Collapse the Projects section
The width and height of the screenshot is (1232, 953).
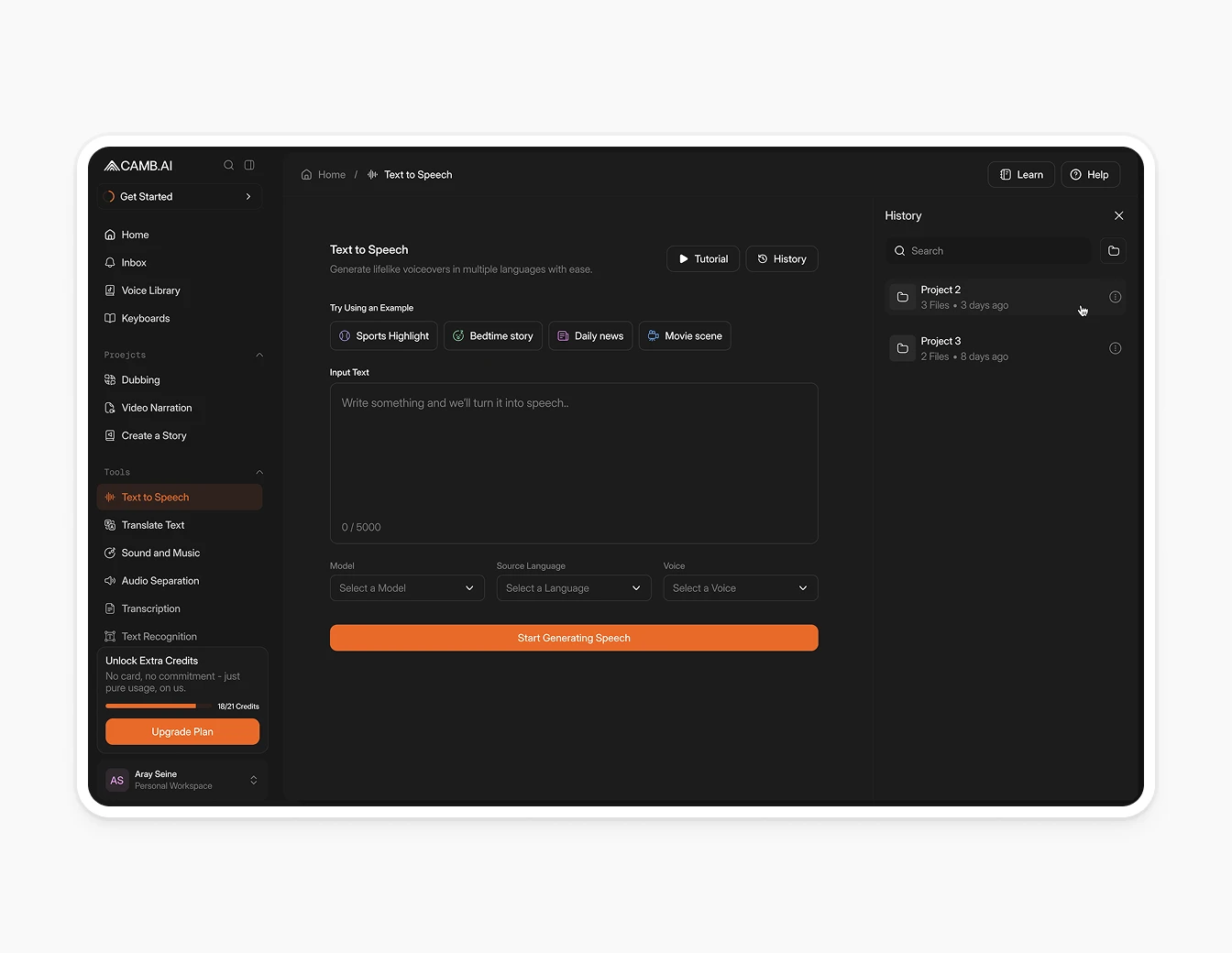[259, 355]
